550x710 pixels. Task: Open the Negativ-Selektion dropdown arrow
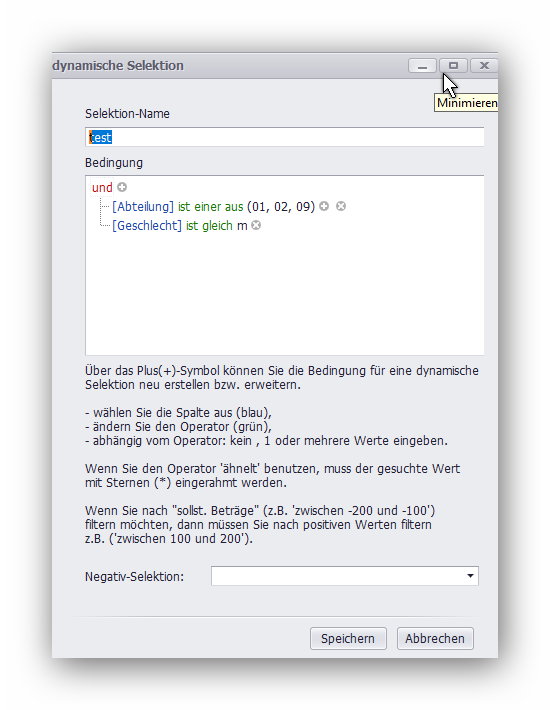470,576
